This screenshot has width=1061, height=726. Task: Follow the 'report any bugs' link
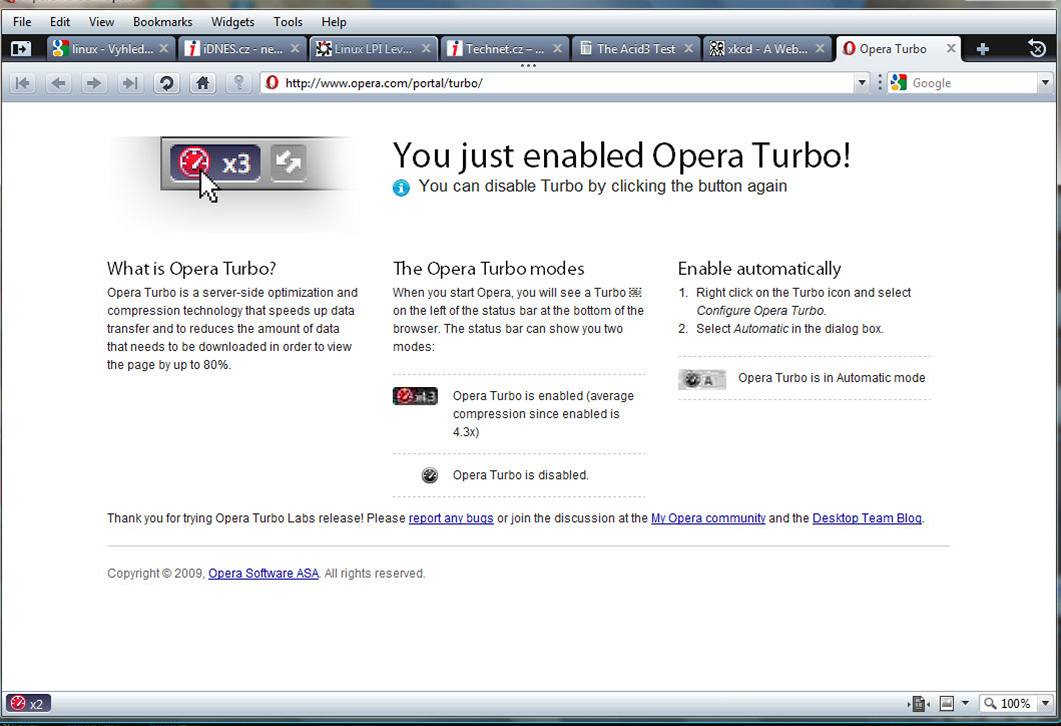451,518
